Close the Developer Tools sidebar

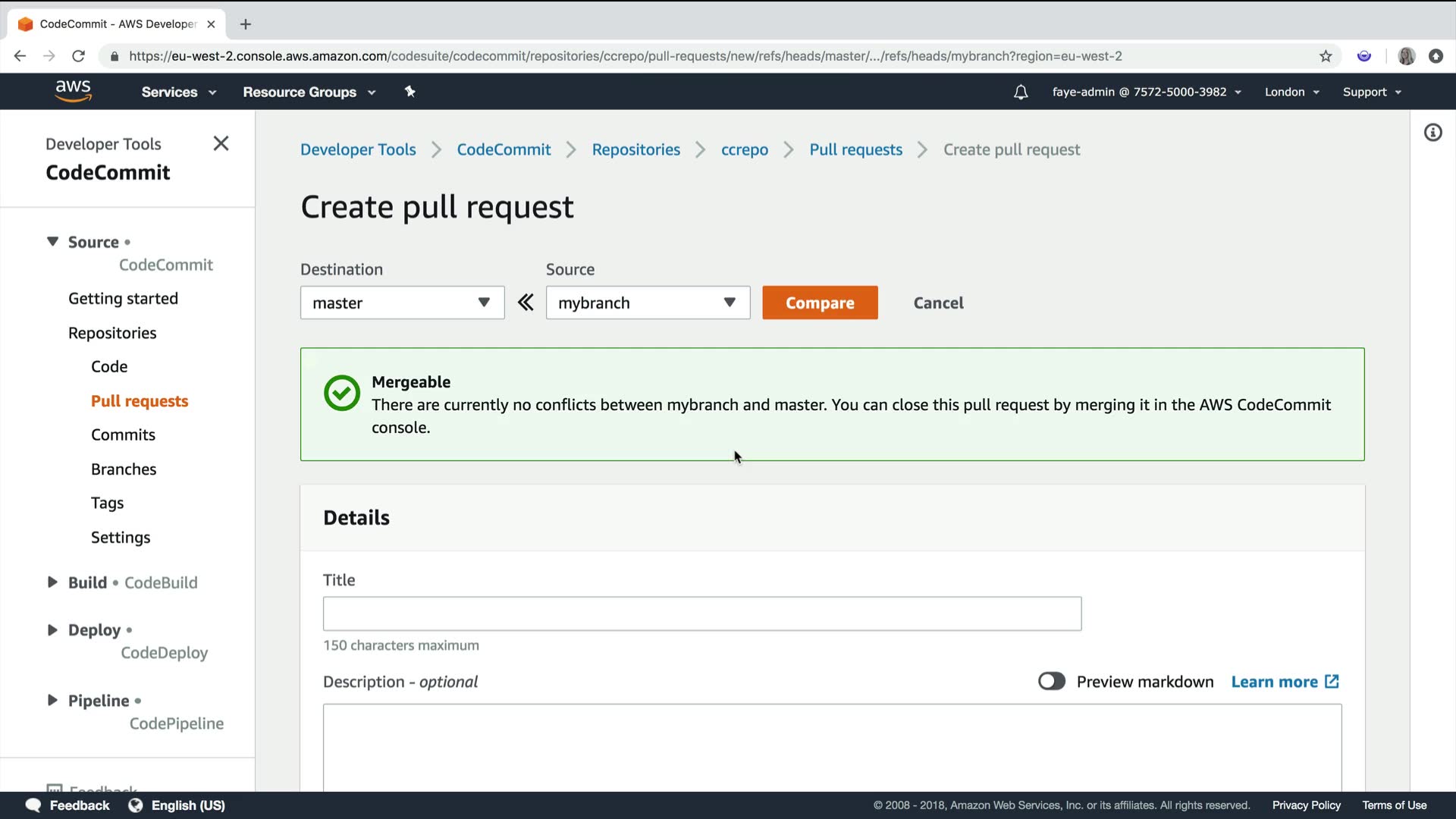(x=221, y=143)
